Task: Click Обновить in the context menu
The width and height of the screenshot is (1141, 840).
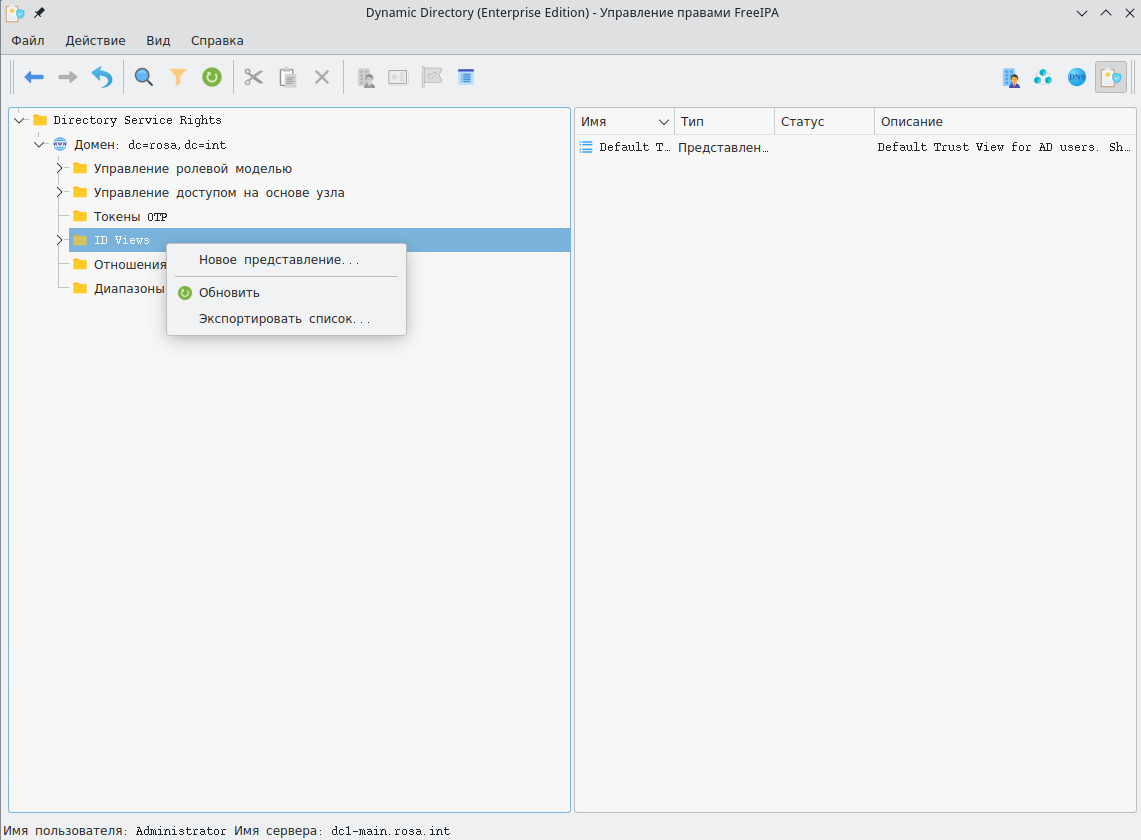Action: (x=229, y=293)
